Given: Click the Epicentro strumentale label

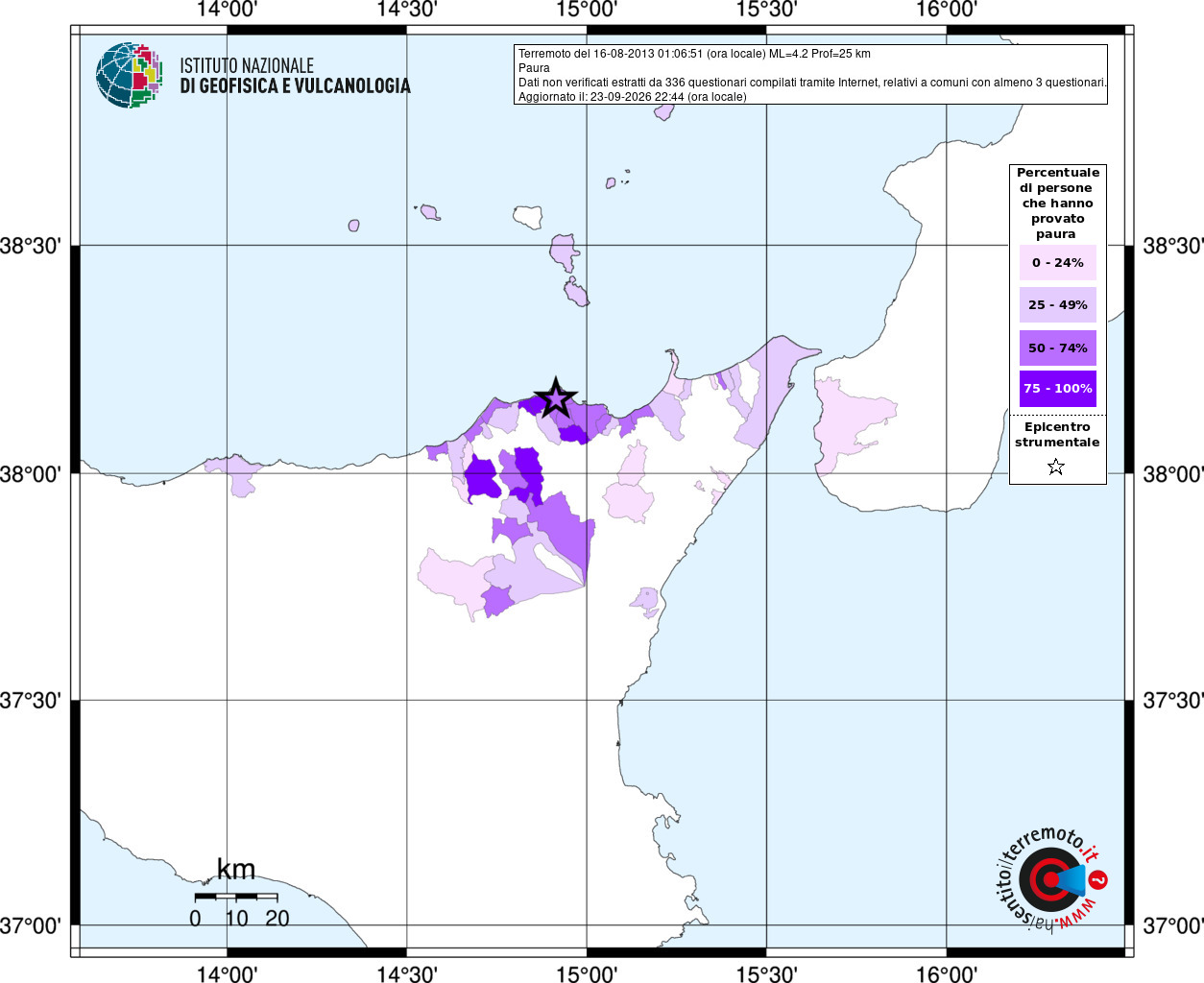Looking at the screenshot, I should [x=1057, y=434].
